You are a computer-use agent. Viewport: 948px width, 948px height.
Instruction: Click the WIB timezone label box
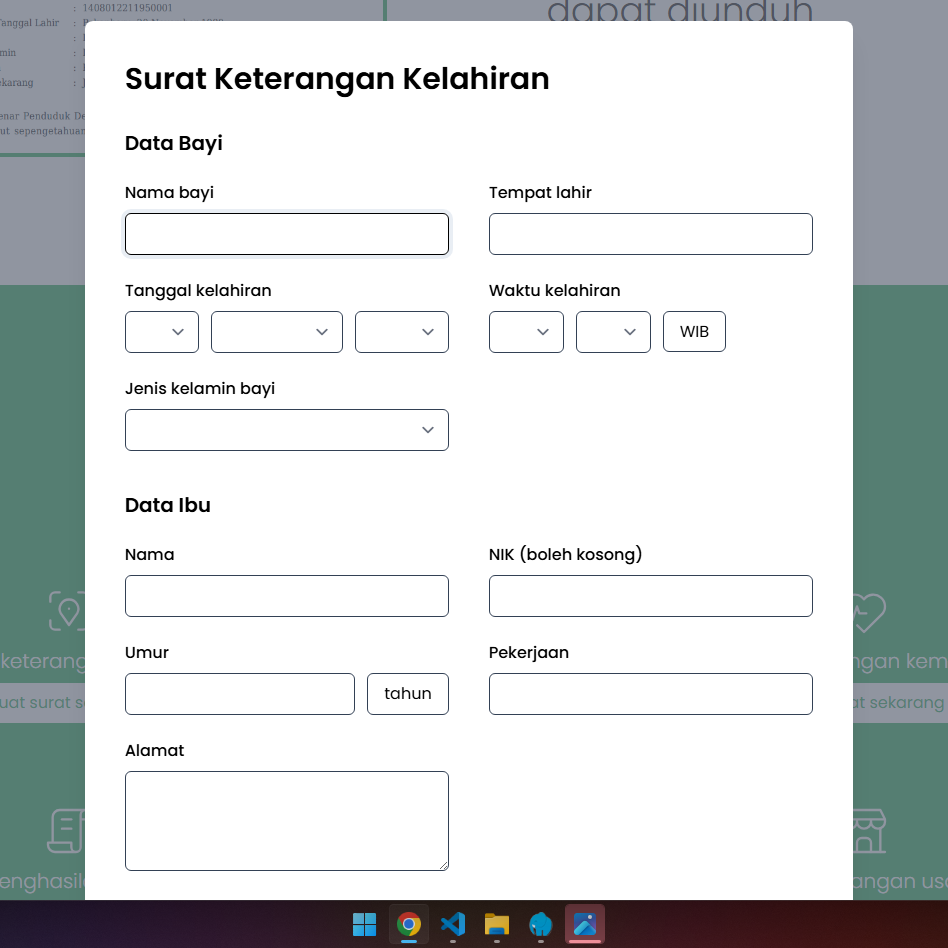point(694,332)
